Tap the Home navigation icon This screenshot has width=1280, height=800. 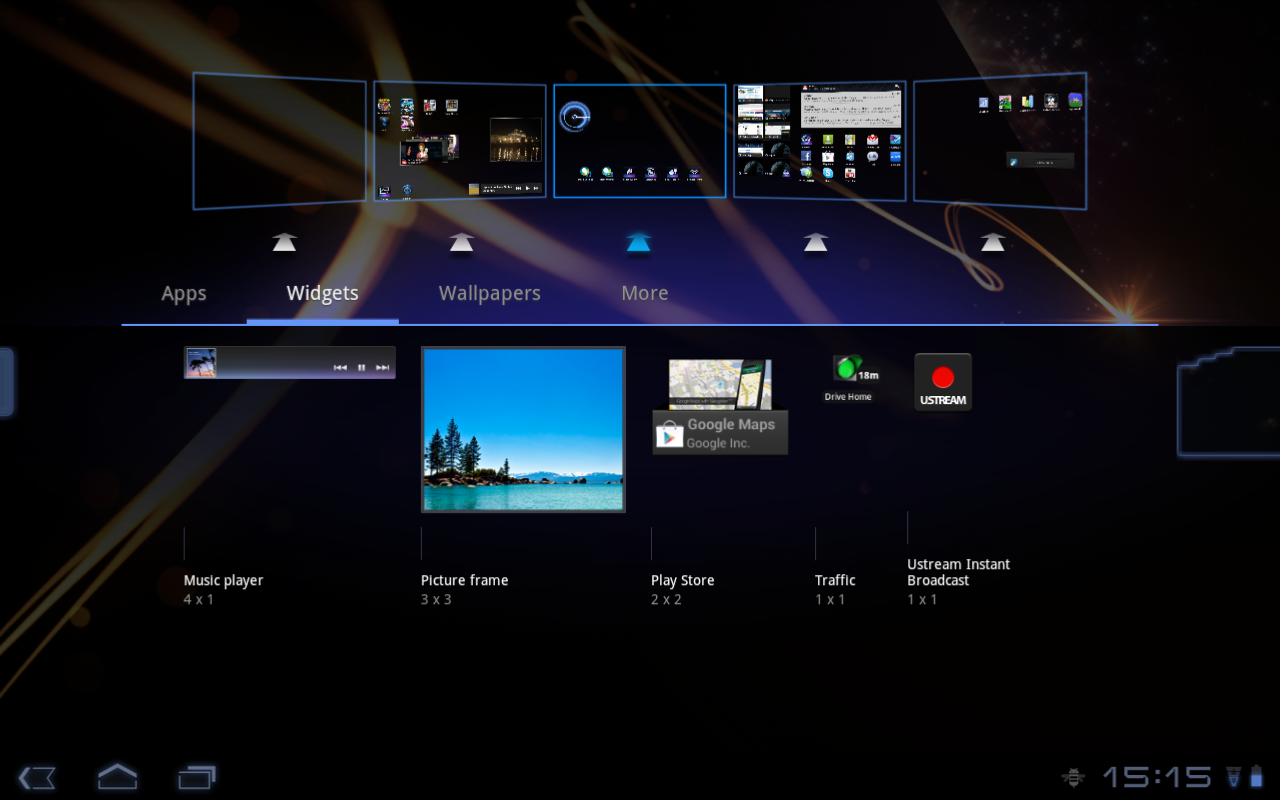click(x=116, y=776)
